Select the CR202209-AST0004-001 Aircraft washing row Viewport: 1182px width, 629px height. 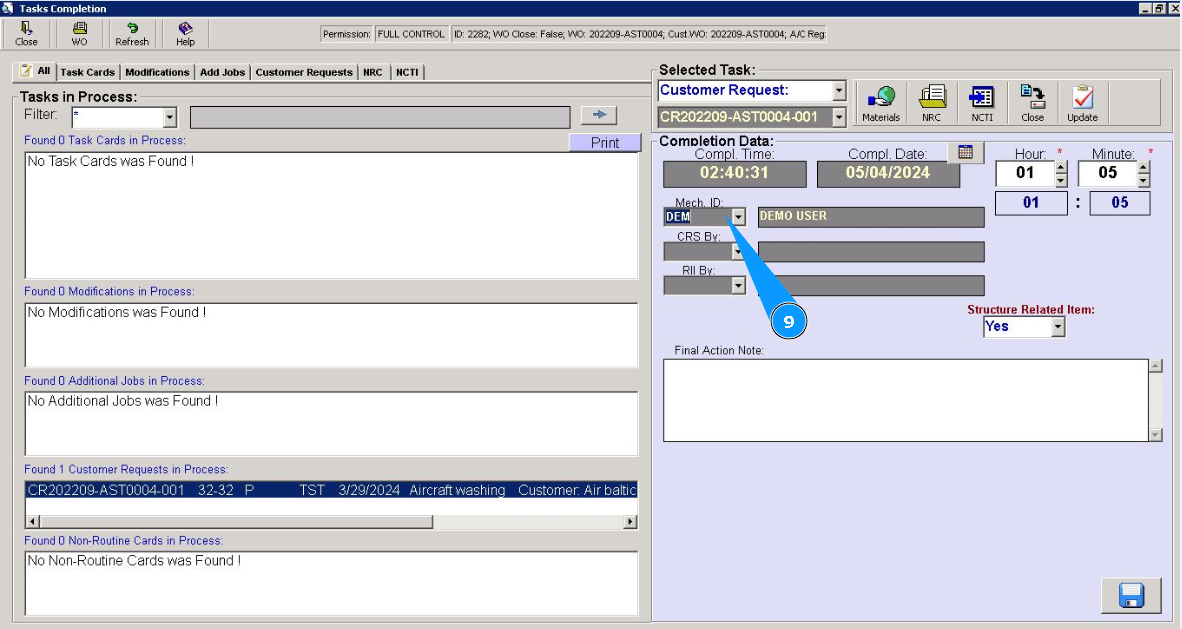[x=332, y=490]
